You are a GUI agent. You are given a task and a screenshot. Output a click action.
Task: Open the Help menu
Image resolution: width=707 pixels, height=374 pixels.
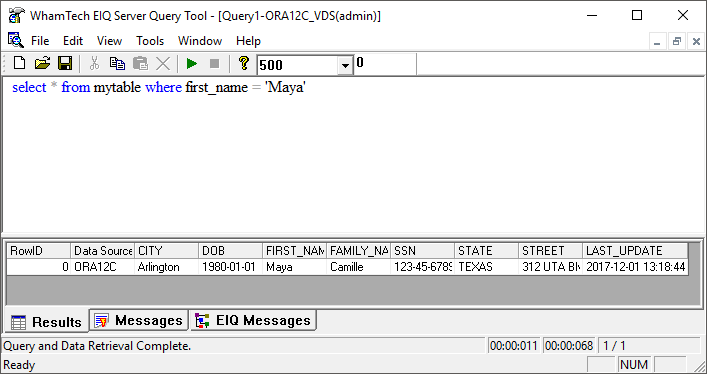pyautogui.click(x=248, y=41)
